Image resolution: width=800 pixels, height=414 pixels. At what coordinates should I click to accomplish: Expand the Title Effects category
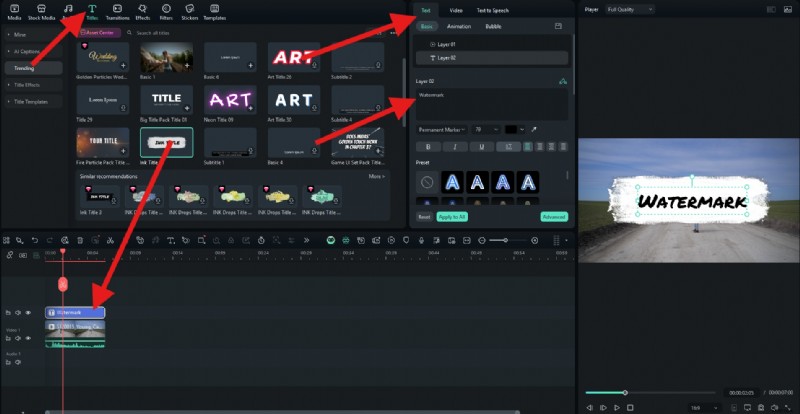[34, 85]
